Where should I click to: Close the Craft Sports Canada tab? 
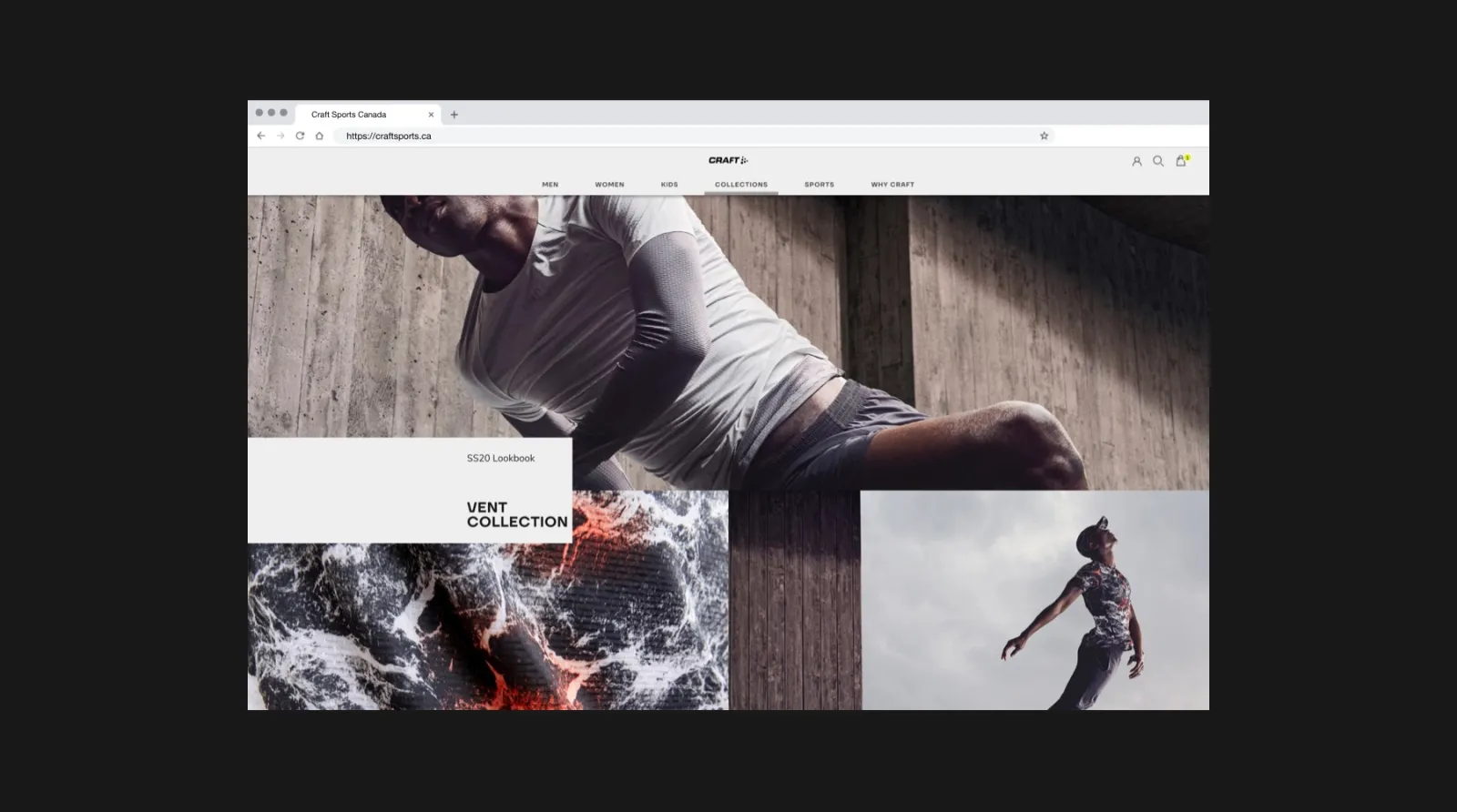click(431, 115)
